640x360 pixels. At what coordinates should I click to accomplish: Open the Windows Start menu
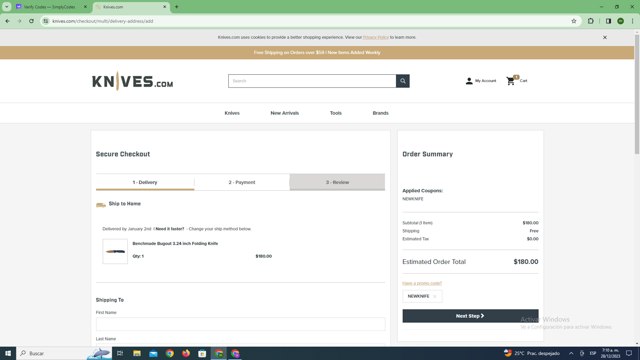(8, 353)
